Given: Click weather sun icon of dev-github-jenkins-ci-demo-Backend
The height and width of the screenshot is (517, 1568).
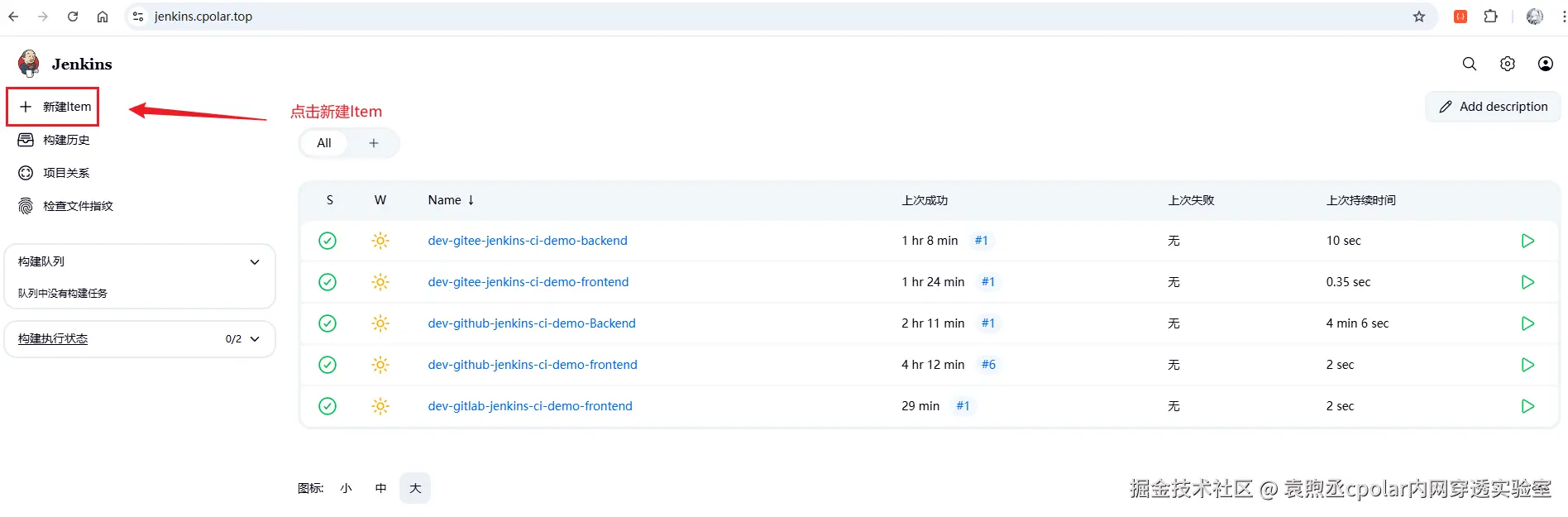Looking at the screenshot, I should 380,323.
